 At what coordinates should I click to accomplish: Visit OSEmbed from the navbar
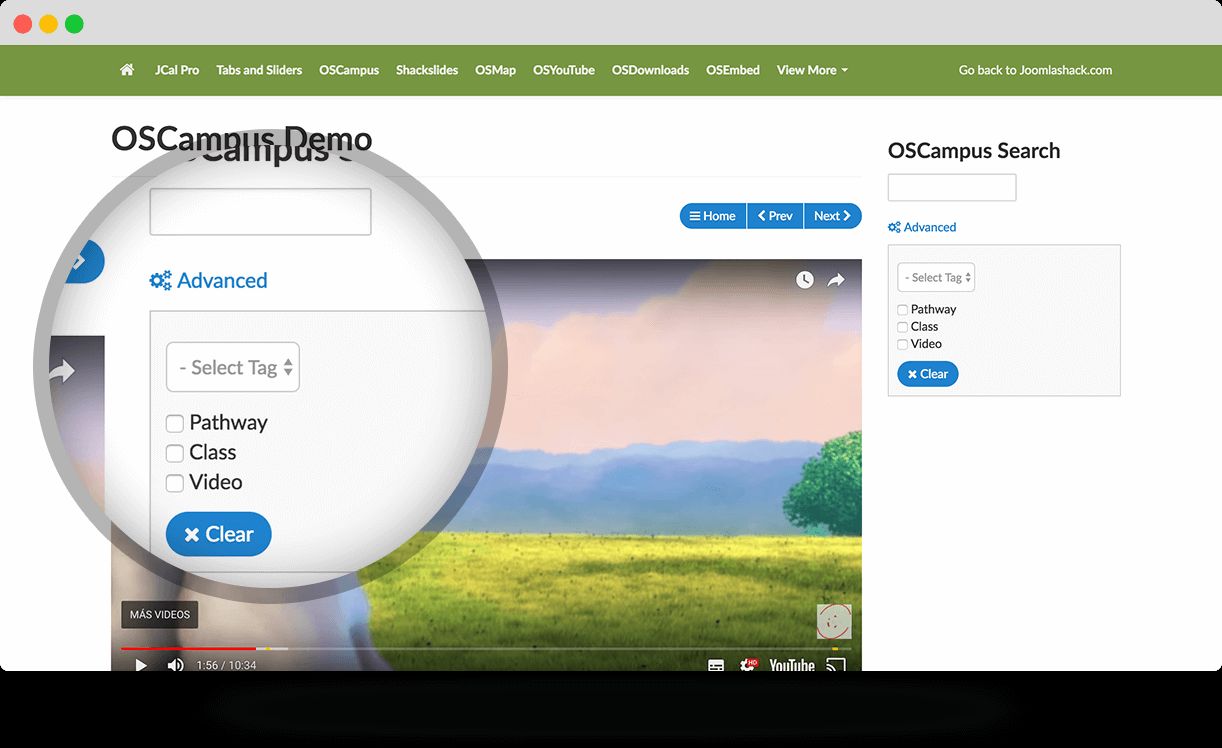point(733,70)
